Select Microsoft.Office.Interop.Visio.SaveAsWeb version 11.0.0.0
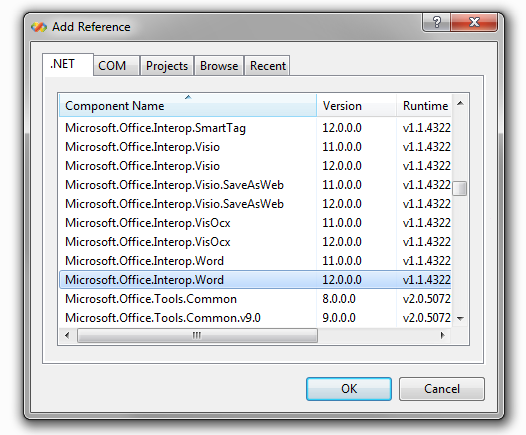The width and height of the screenshot is (526, 435). [x=255, y=185]
